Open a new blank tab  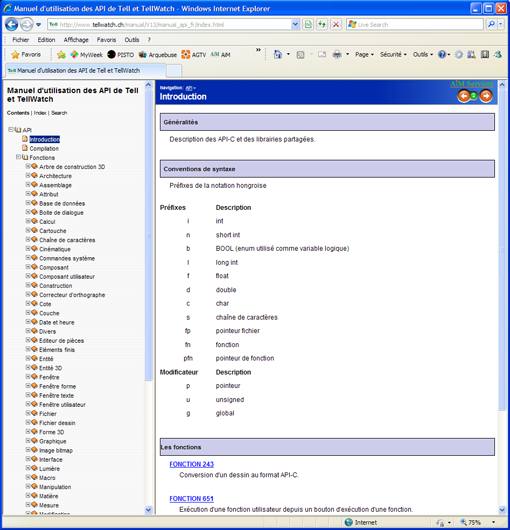[x=174, y=71]
